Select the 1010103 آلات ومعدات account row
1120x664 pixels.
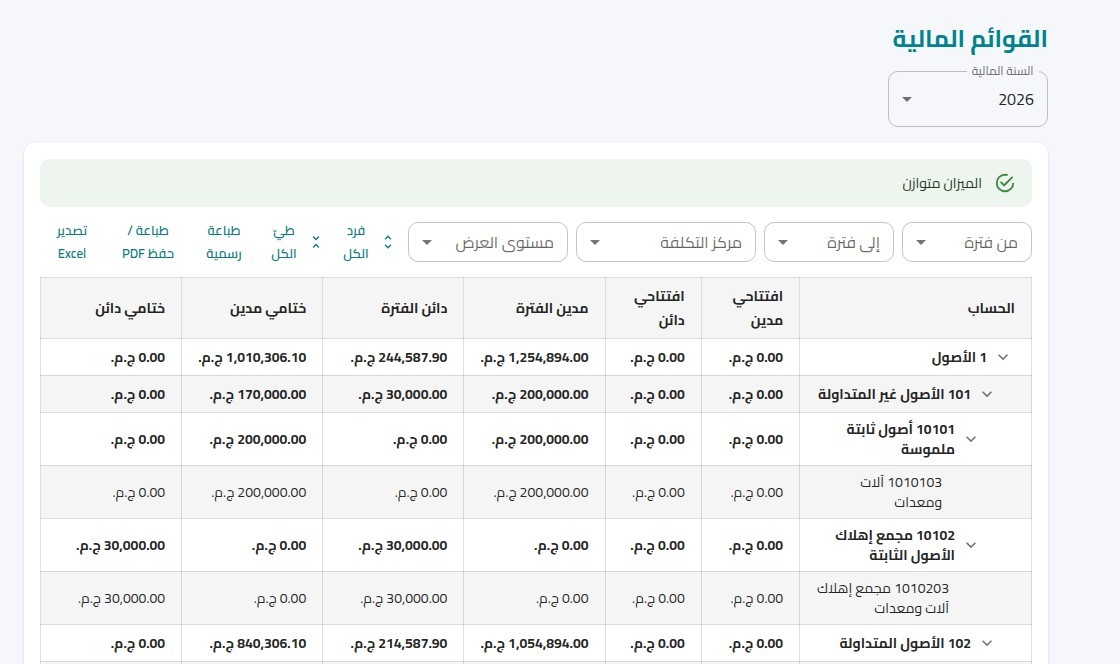(x=536, y=492)
